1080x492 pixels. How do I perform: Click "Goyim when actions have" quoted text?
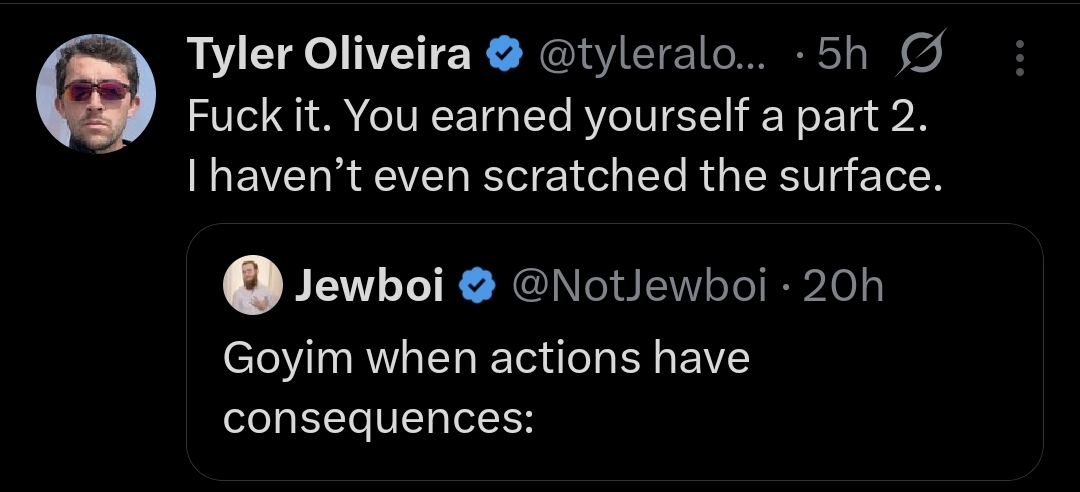[485, 357]
